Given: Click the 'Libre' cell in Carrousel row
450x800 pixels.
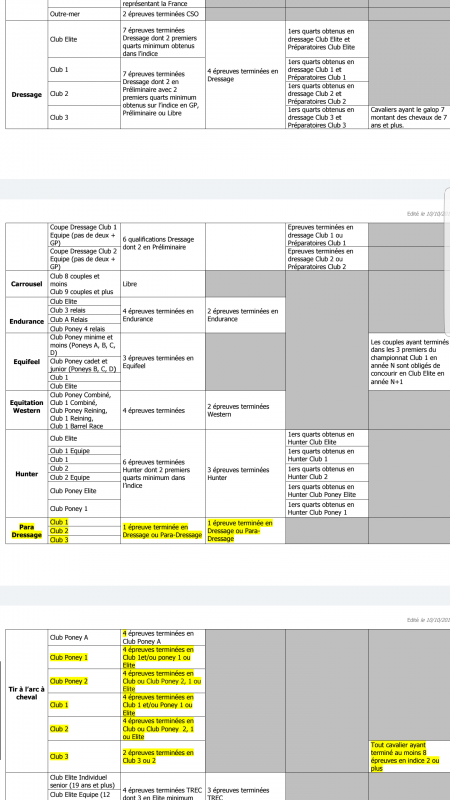Looking at the screenshot, I should coord(163,284).
